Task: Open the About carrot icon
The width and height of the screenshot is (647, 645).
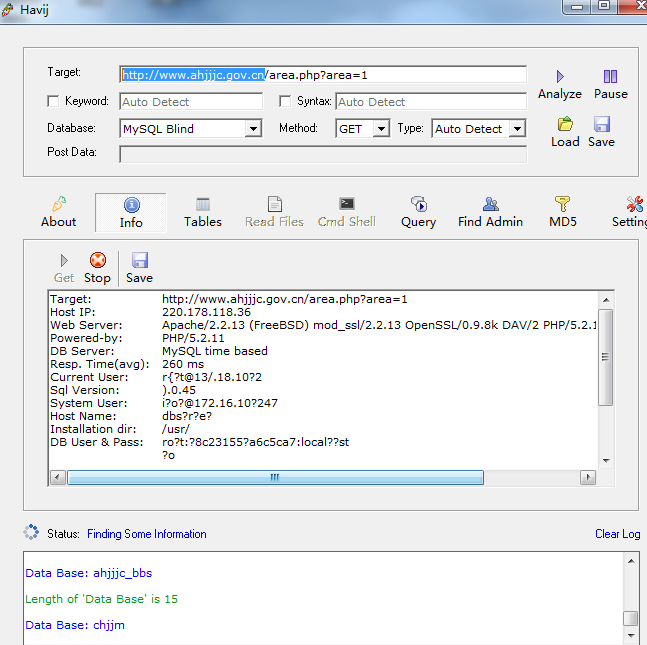Action: click(59, 204)
